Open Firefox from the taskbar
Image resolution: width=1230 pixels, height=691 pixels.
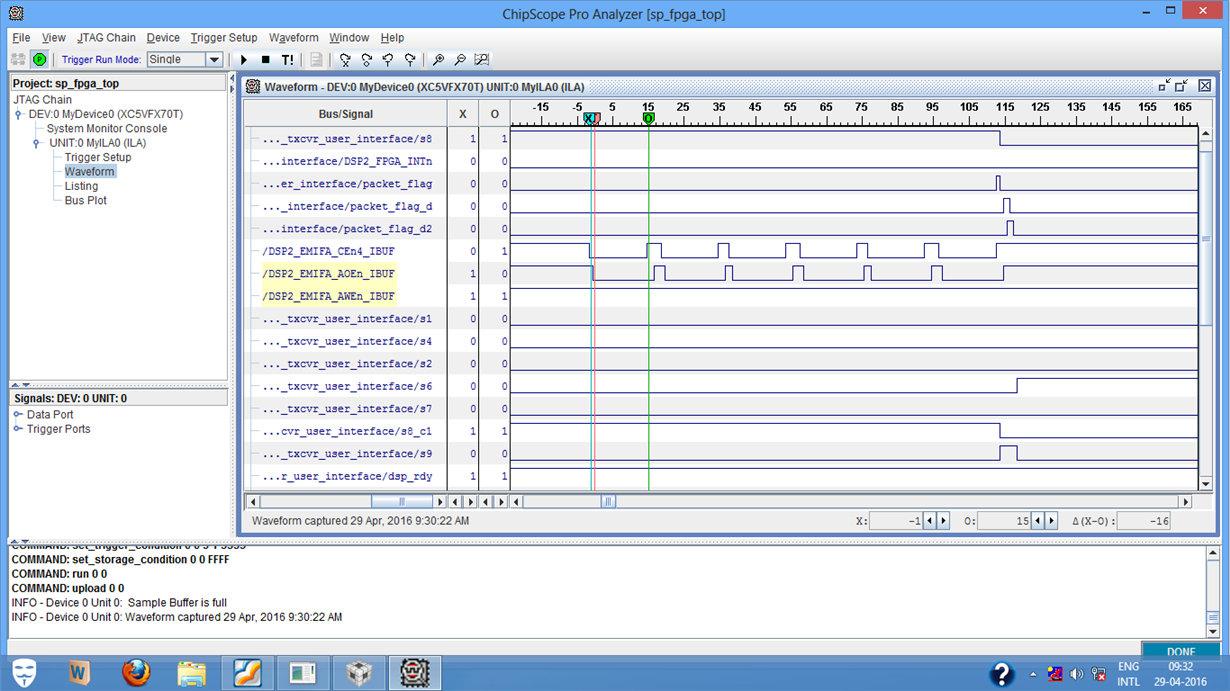tap(136, 673)
